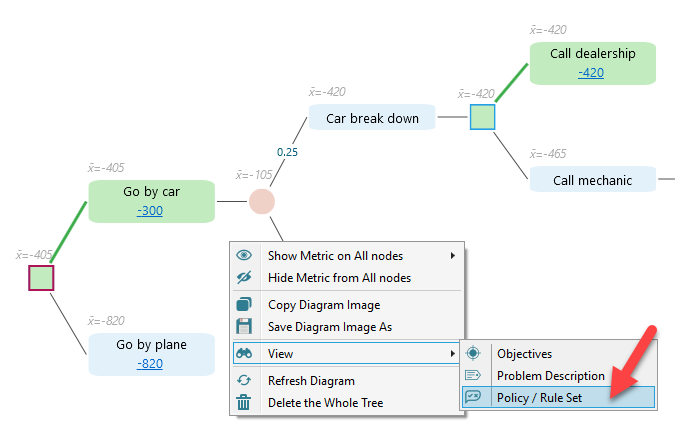Open the -820 payoff link on Go by plane
Screen dimensions: 675x435
tap(150, 363)
